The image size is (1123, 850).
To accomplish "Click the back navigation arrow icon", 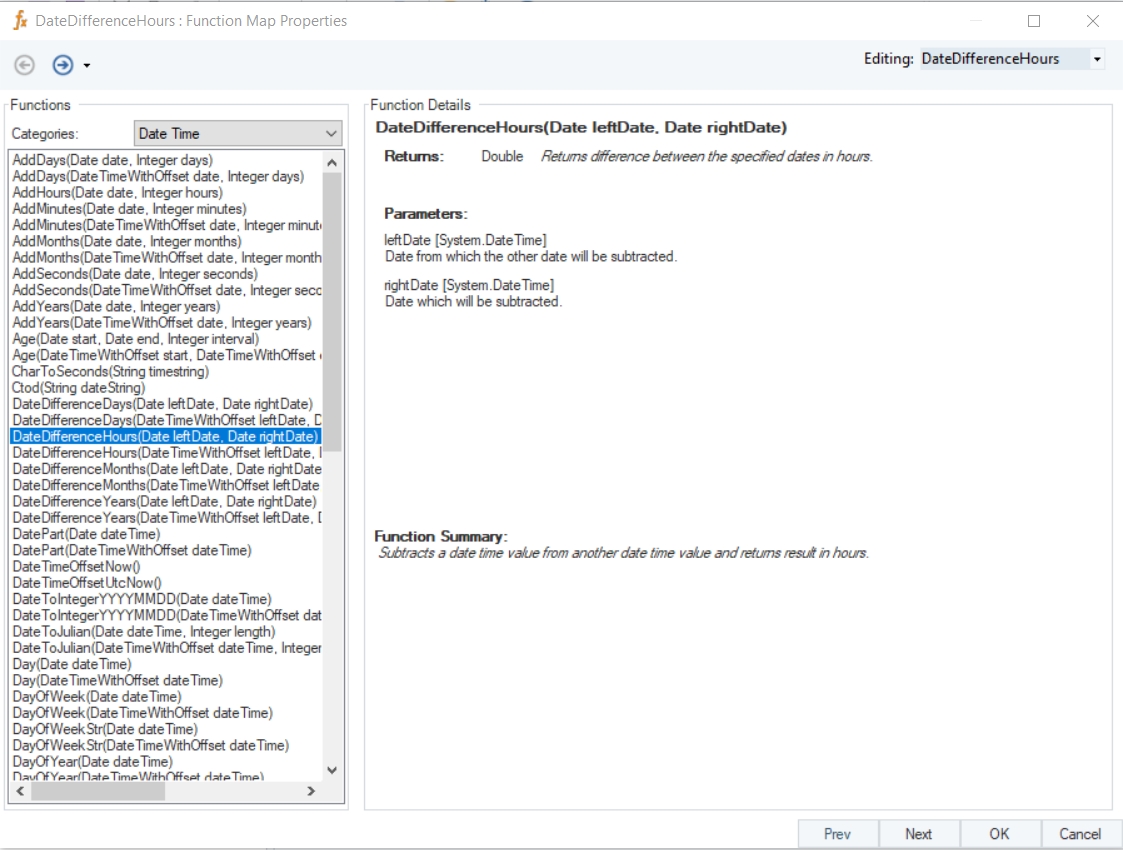I will coord(25,65).
